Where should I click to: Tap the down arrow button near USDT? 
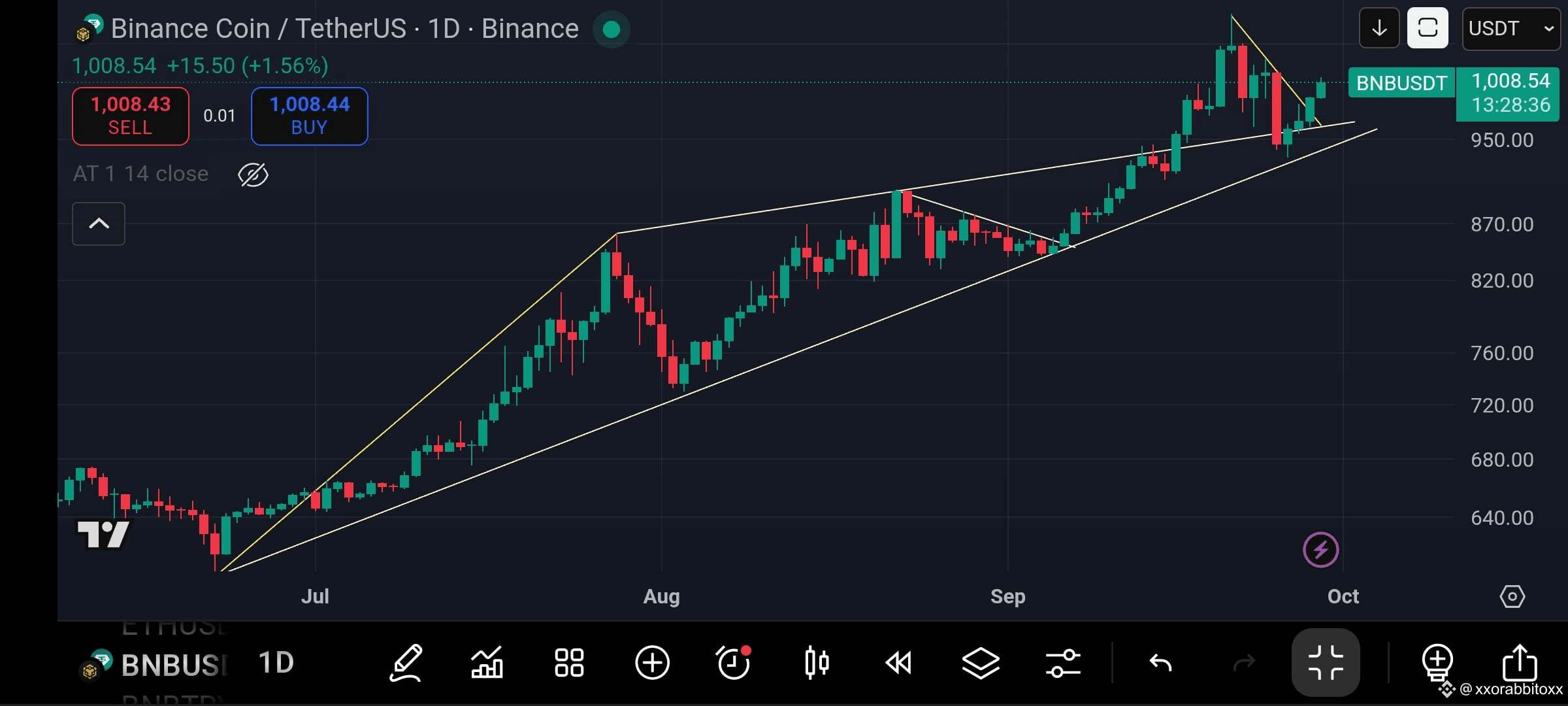[1379, 28]
